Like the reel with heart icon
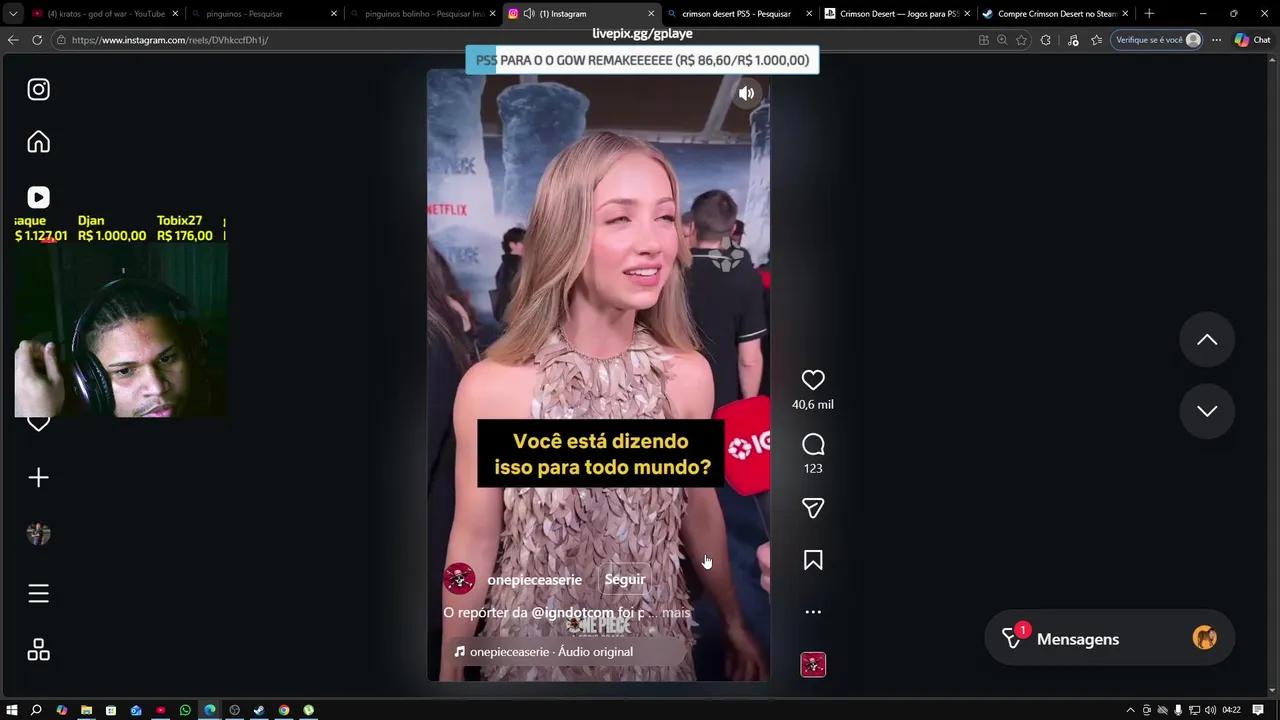1280x720 pixels. [x=813, y=380]
